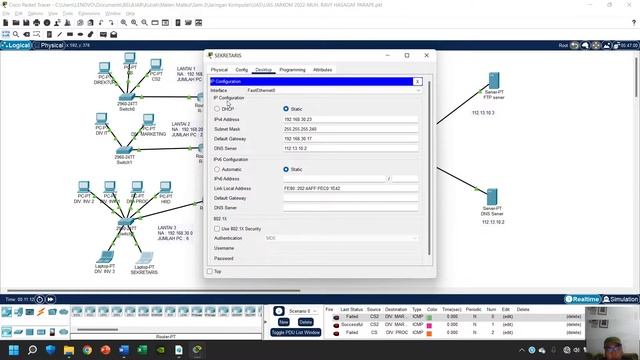Choose the Draw Line tool
Screen dimensions: 640x360
tap(60, 34)
